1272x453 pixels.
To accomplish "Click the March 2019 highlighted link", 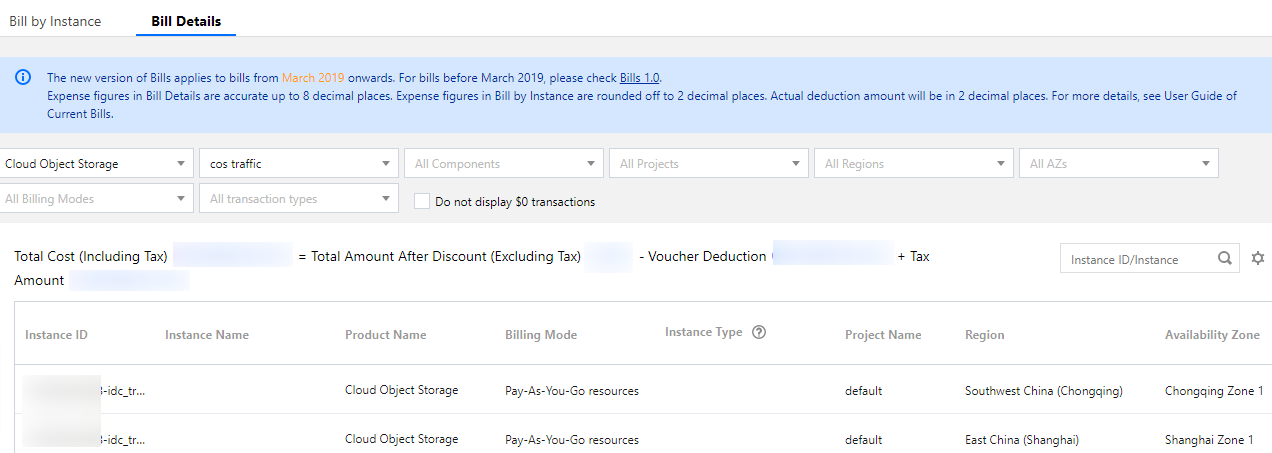I will (x=313, y=78).
